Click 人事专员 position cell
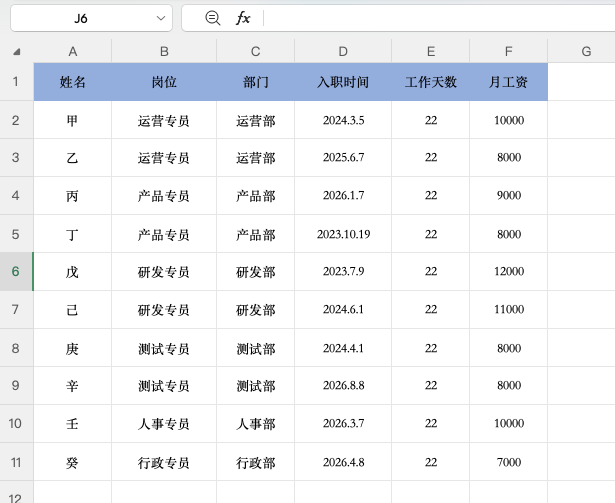This screenshot has height=503, width=615. click(164, 423)
